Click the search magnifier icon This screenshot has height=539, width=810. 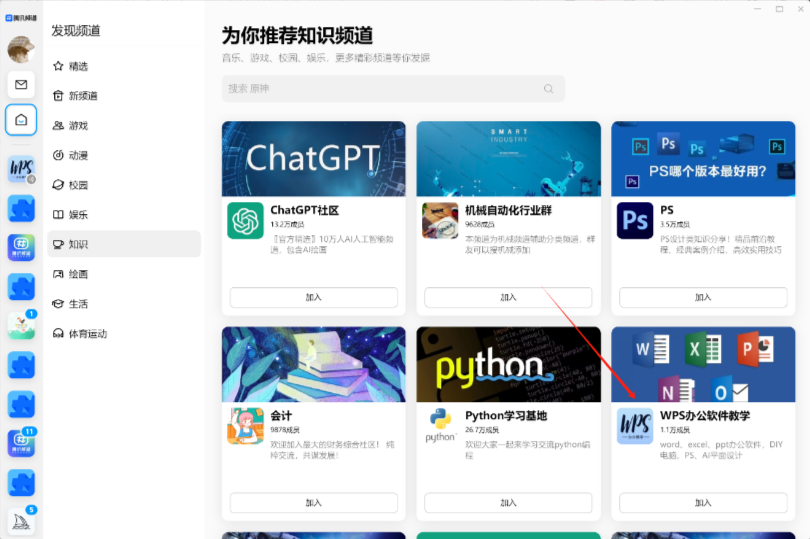(x=549, y=89)
